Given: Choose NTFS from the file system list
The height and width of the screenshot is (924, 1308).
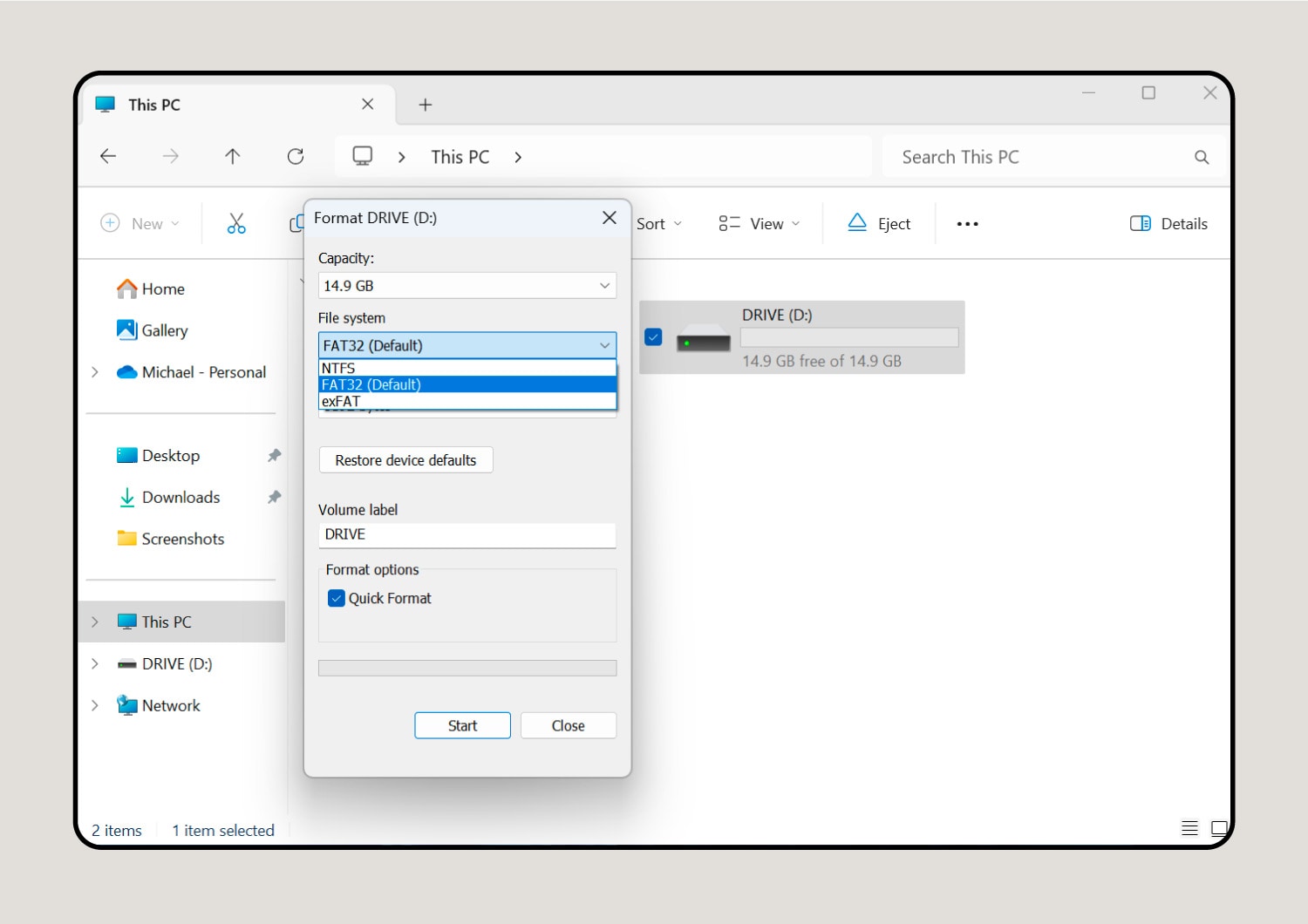Looking at the screenshot, I should click(x=467, y=368).
